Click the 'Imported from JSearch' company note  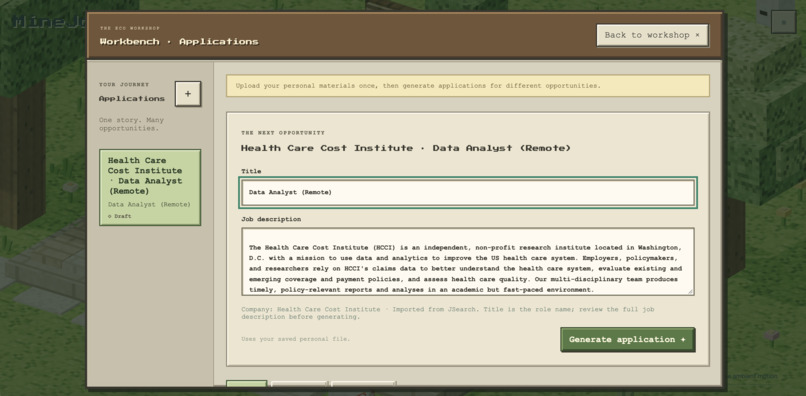click(447, 313)
